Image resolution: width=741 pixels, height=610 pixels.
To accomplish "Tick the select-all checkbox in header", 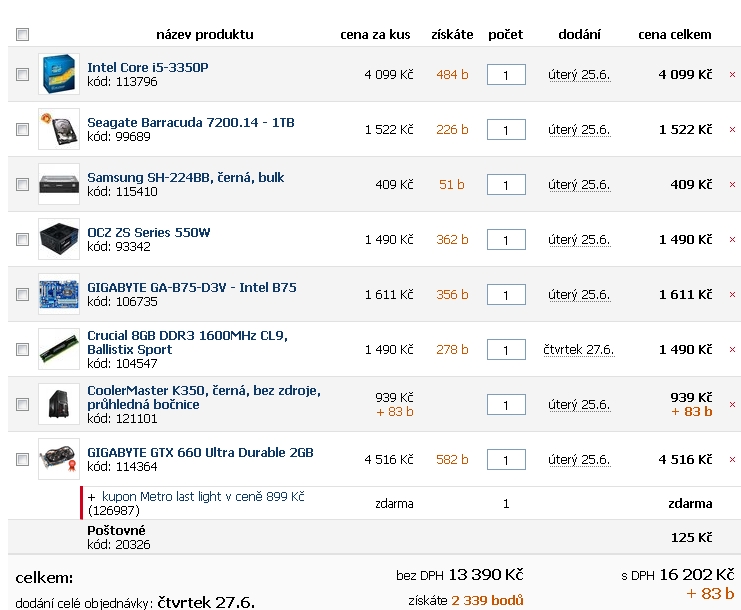I will click(x=22, y=34).
